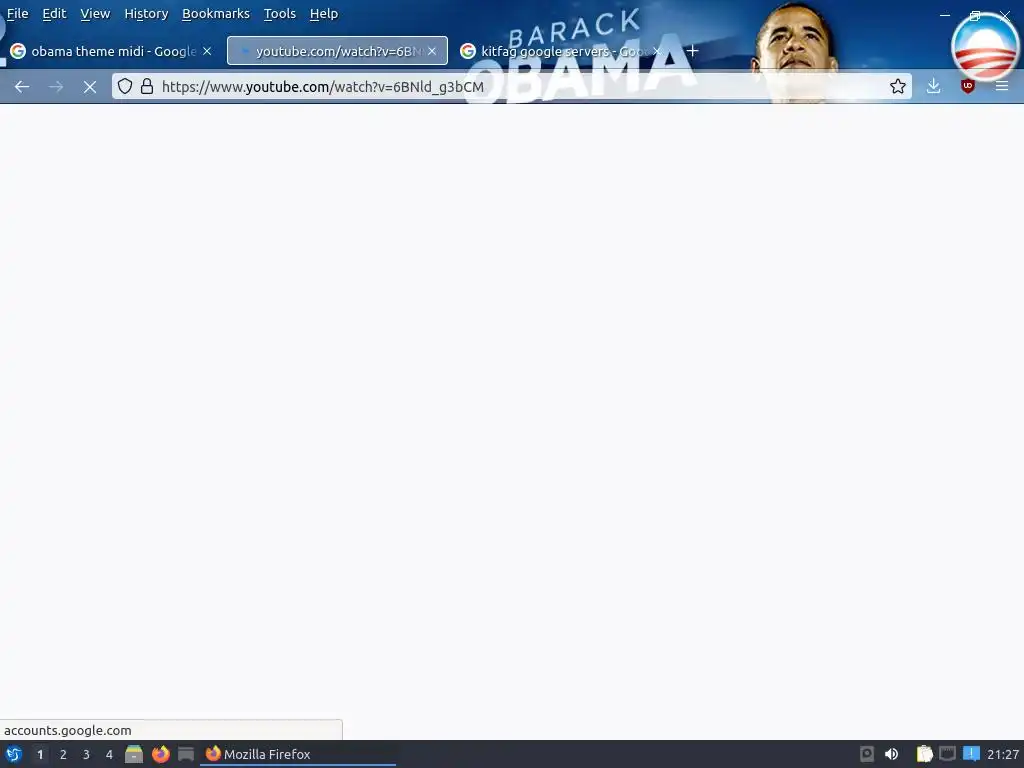Screen dimensions: 1024x768
Task: Open the Edit menu
Action: point(54,14)
